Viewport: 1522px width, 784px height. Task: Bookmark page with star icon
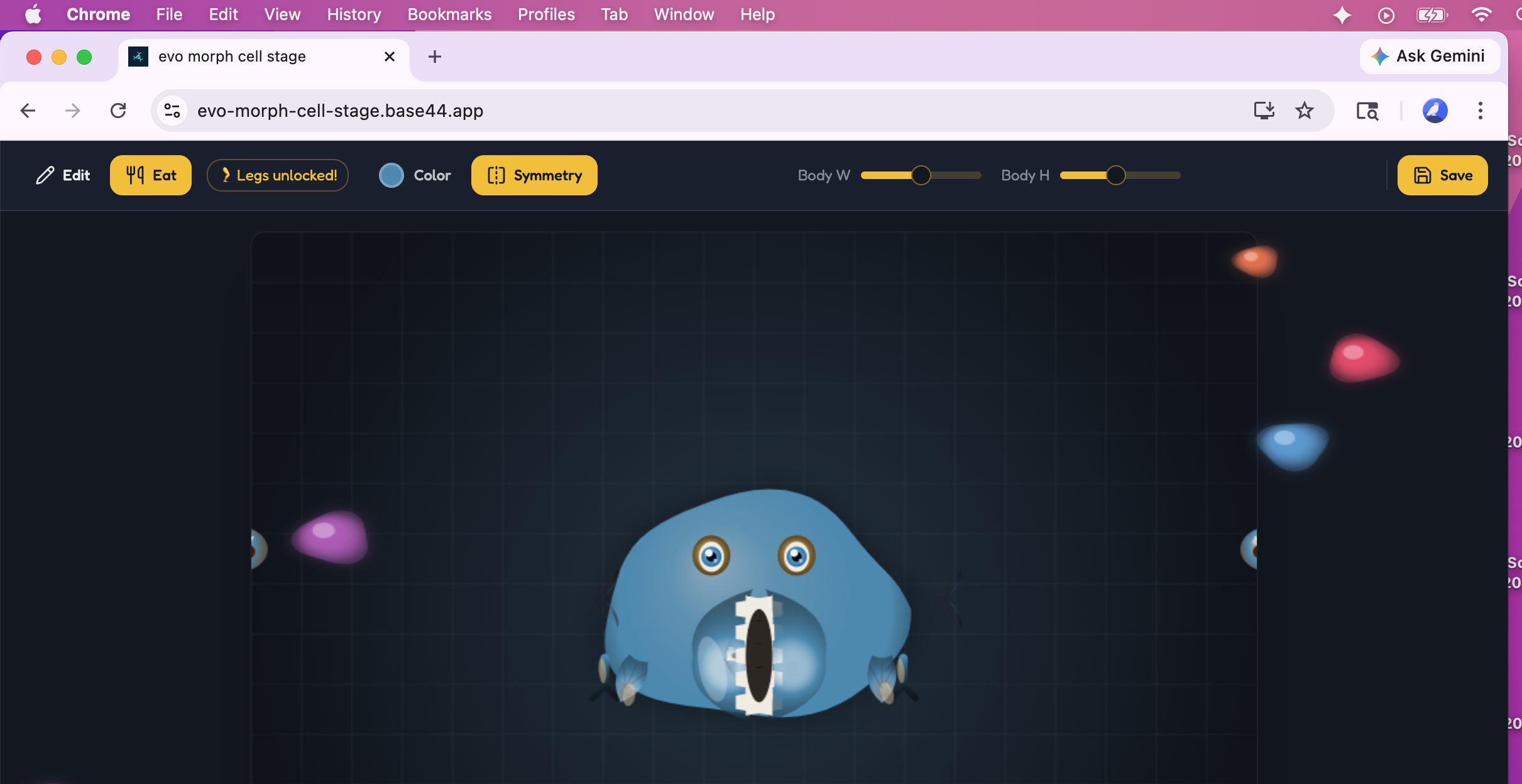[1305, 111]
